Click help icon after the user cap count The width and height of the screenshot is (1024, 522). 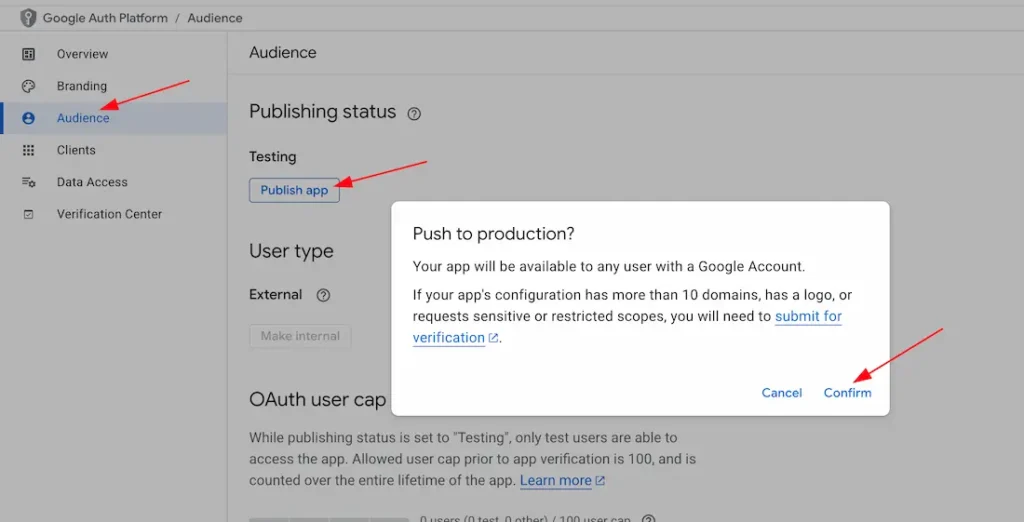coord(648,519)
